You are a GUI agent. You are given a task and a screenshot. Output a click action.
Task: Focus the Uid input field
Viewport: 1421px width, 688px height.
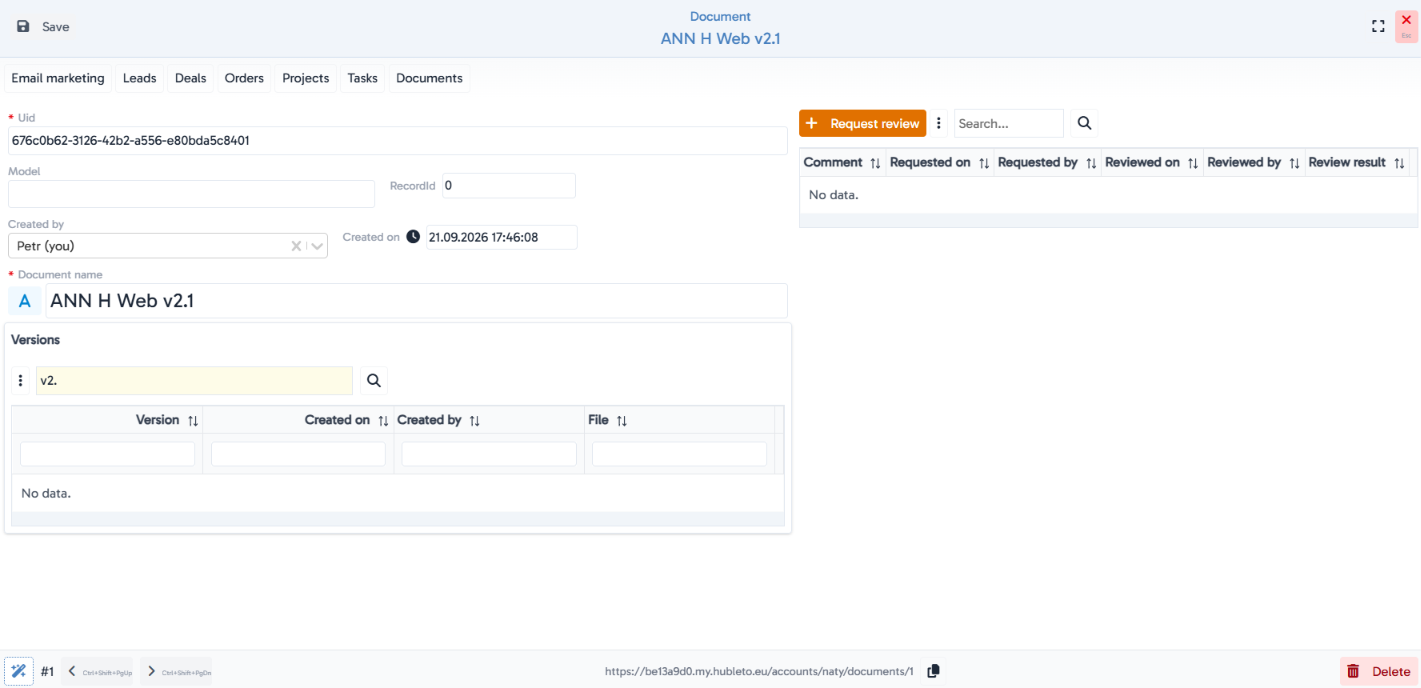(x=398, y=141)
